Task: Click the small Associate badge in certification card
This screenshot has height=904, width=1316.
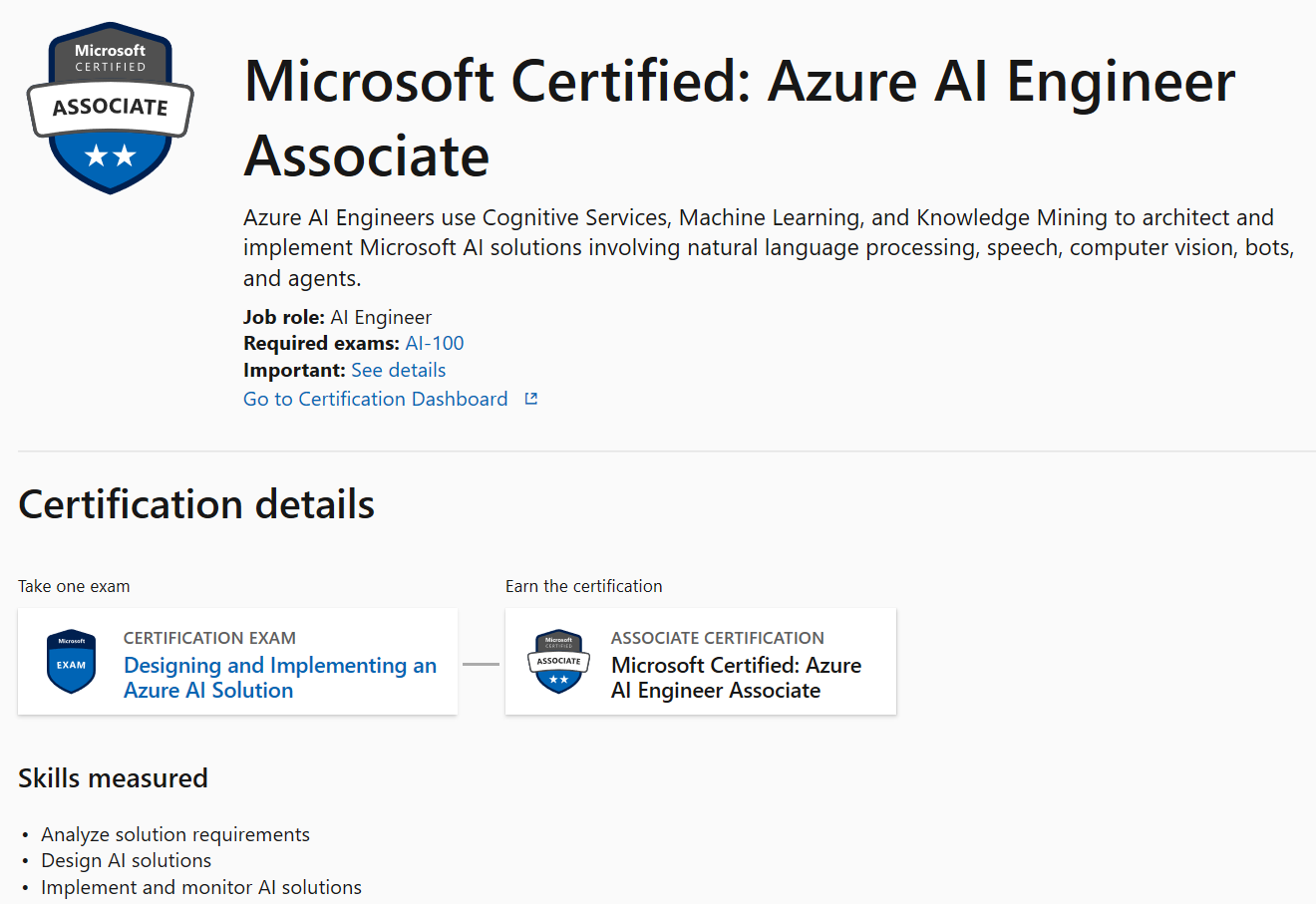Action: (x=558, y=661)
